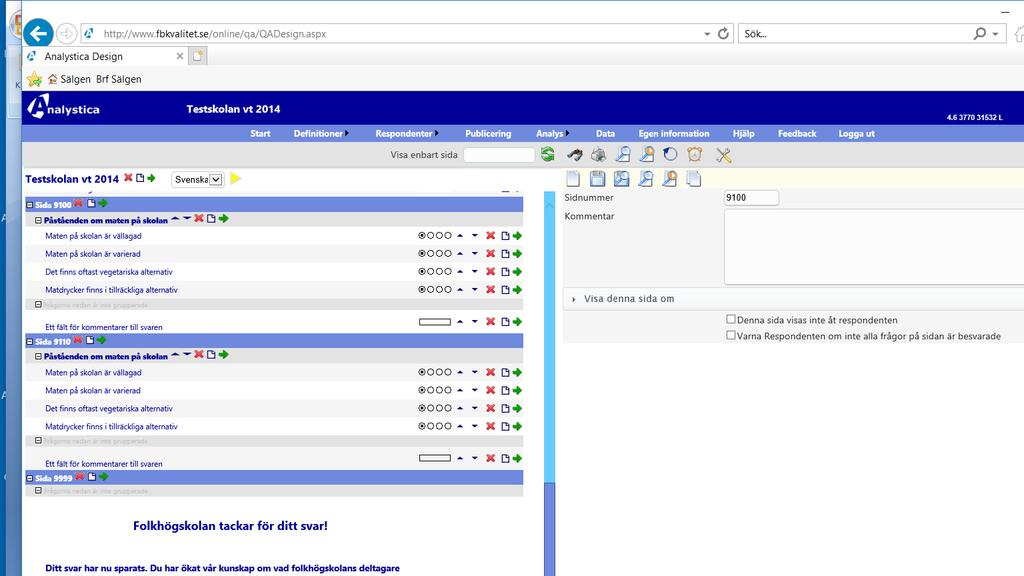1024x576 pixels.
Task: Click into the Sidnummer field showing 9100
Action: coord(751,197)
